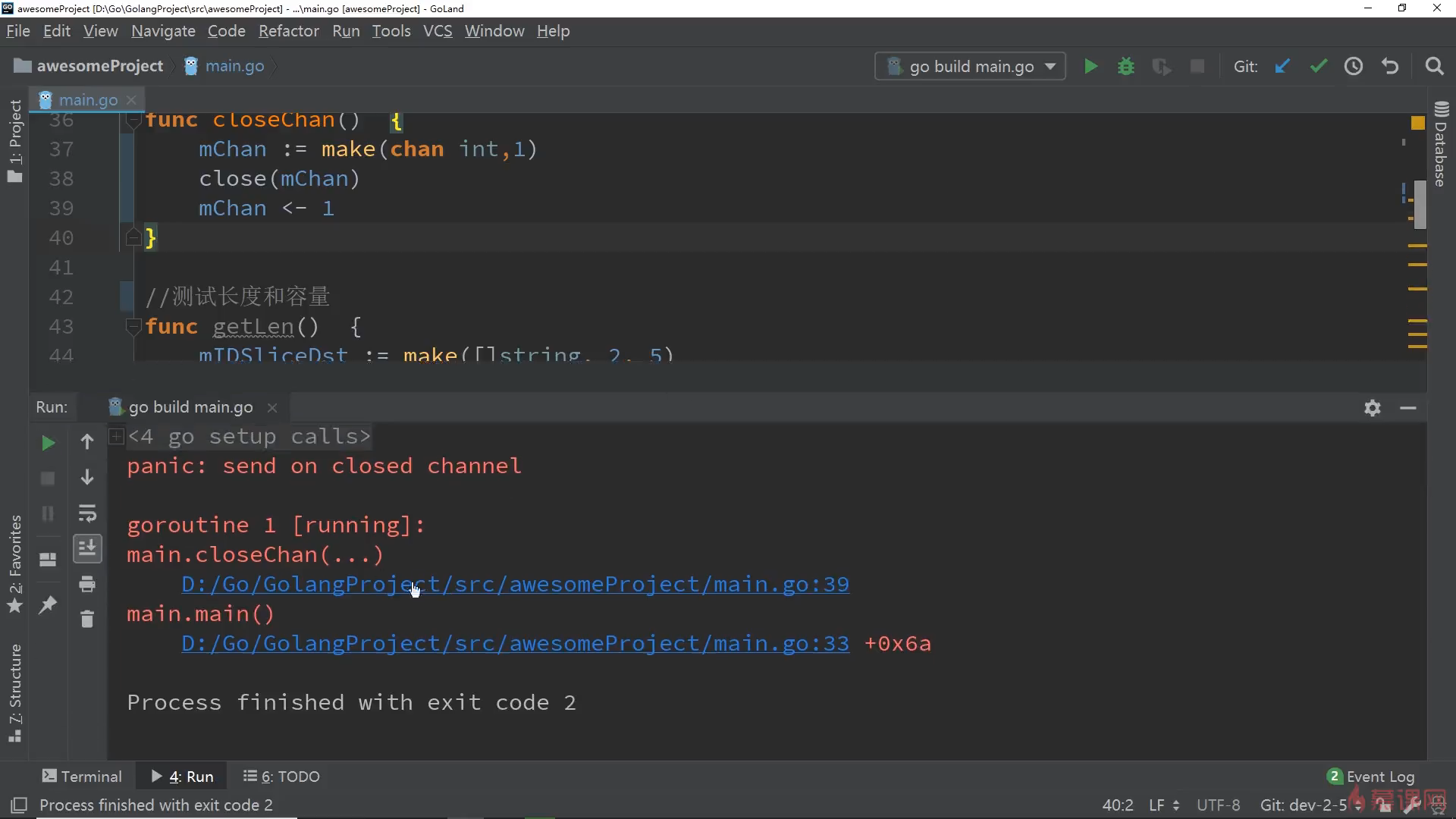Click the green Run button in top toolbar
1456x819 pixels.
point(1090,67)
